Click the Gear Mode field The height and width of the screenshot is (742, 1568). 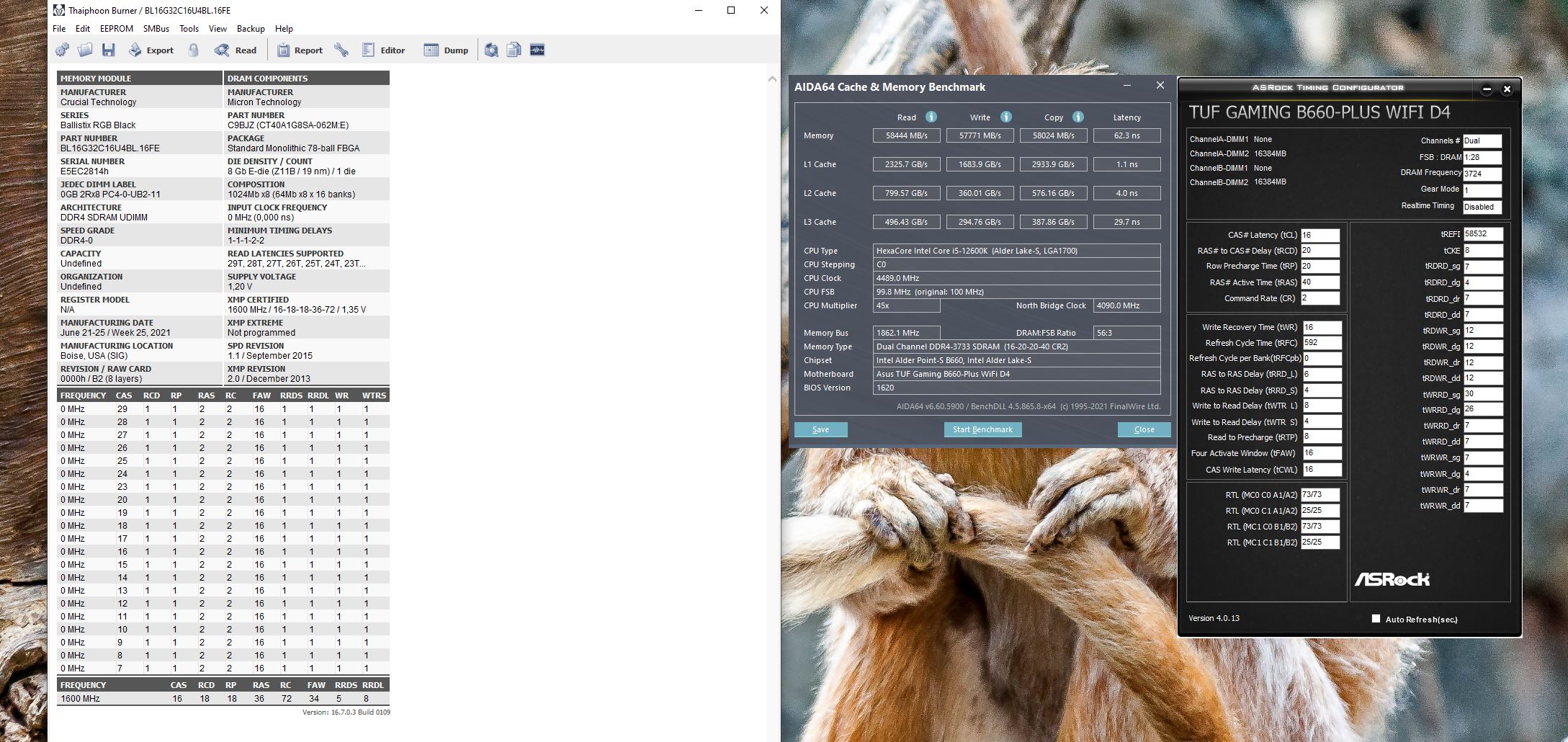coord(1482,190)
